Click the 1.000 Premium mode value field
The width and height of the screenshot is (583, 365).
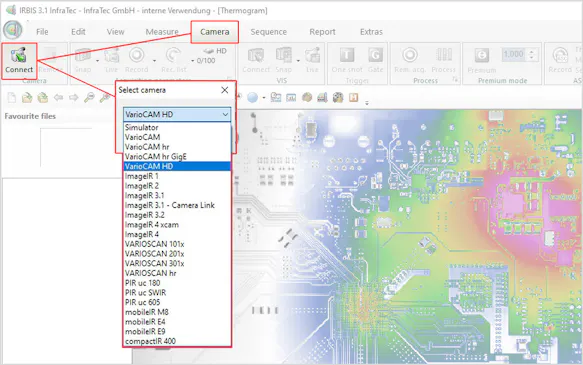pos(514,55)
